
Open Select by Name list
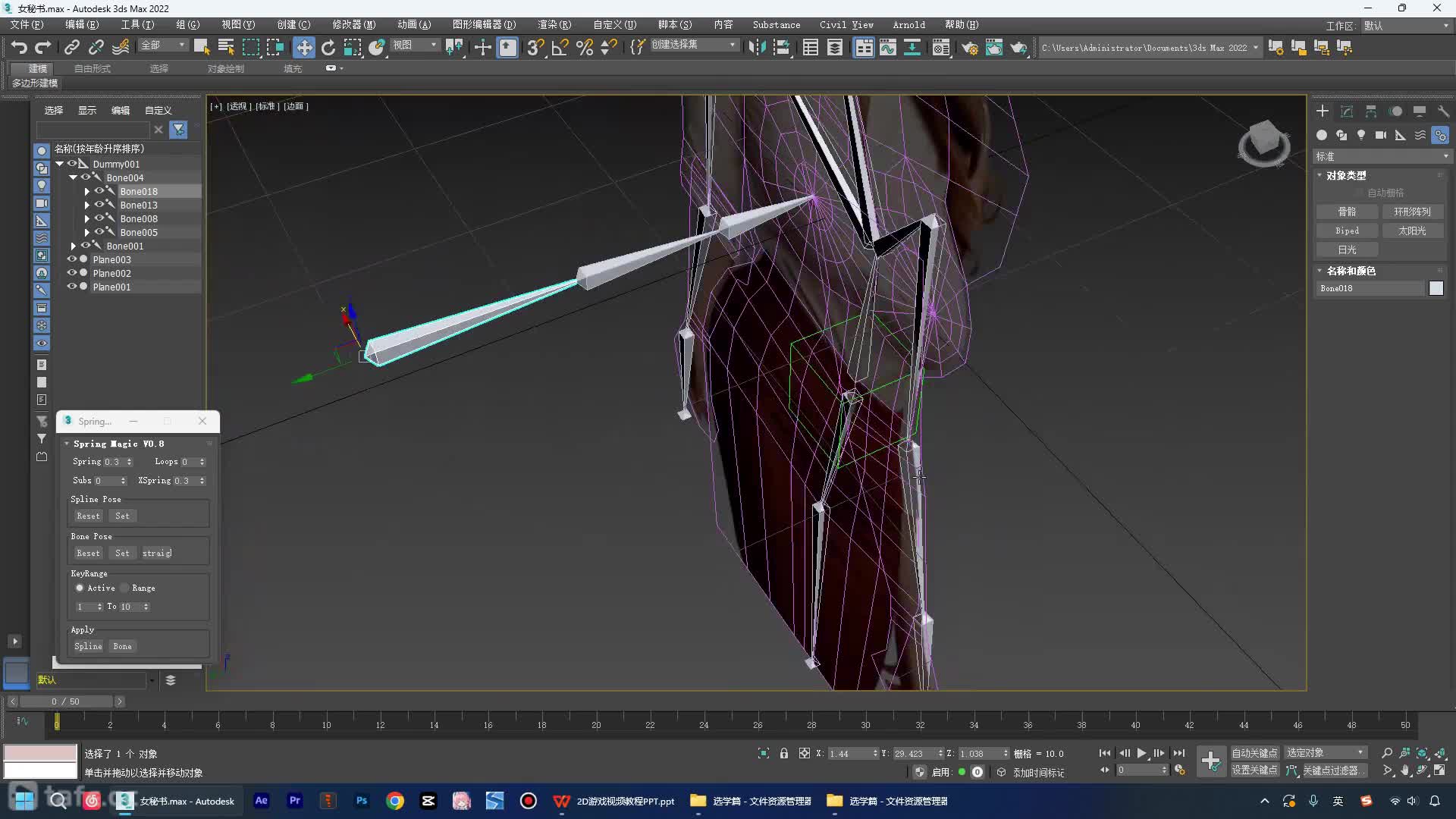(226, 48)
